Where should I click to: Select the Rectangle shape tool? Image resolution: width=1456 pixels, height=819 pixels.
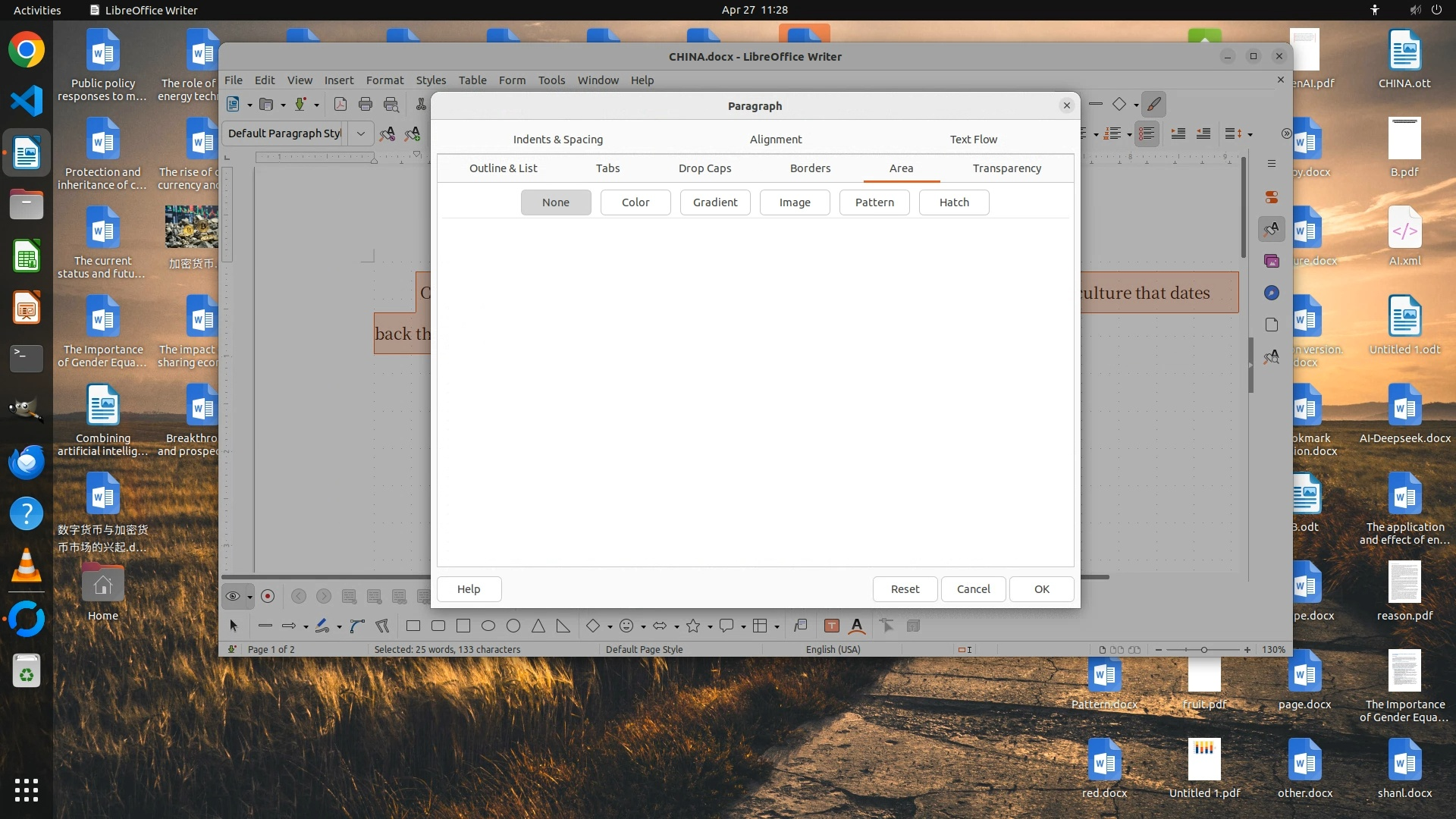(x=413, y=626)
